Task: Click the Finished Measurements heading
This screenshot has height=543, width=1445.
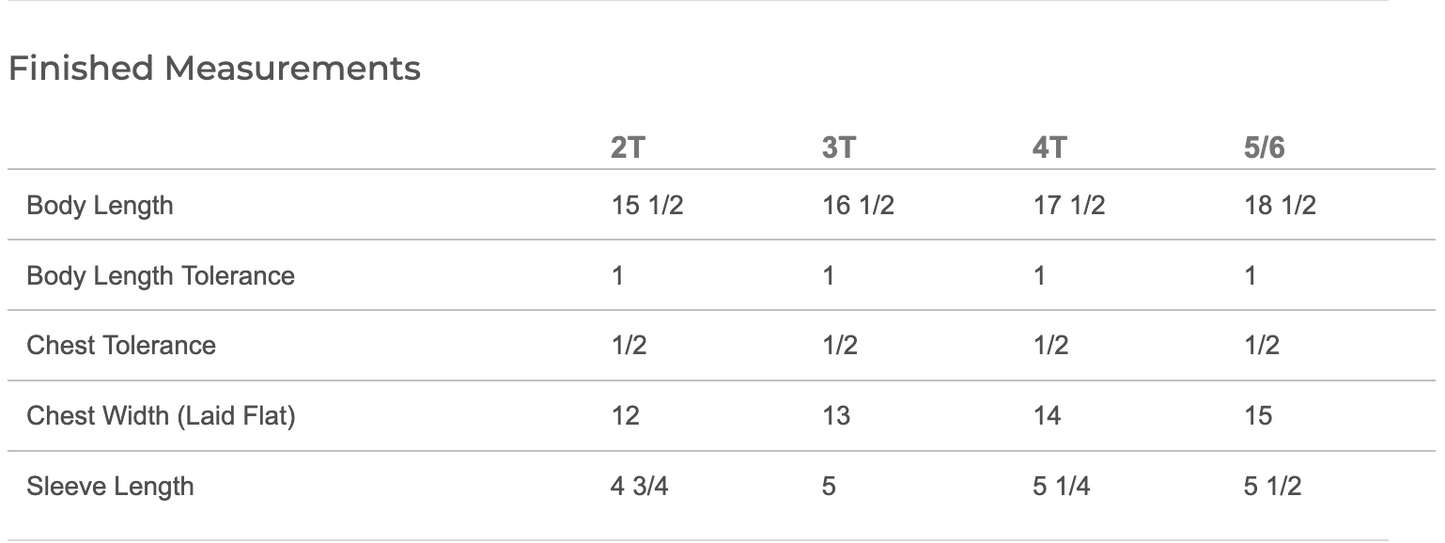Action: tap(214, 68)
